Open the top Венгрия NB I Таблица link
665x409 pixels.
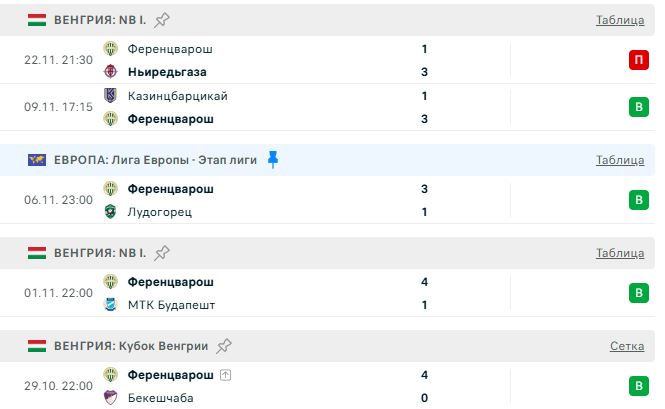tap(619, 20)
